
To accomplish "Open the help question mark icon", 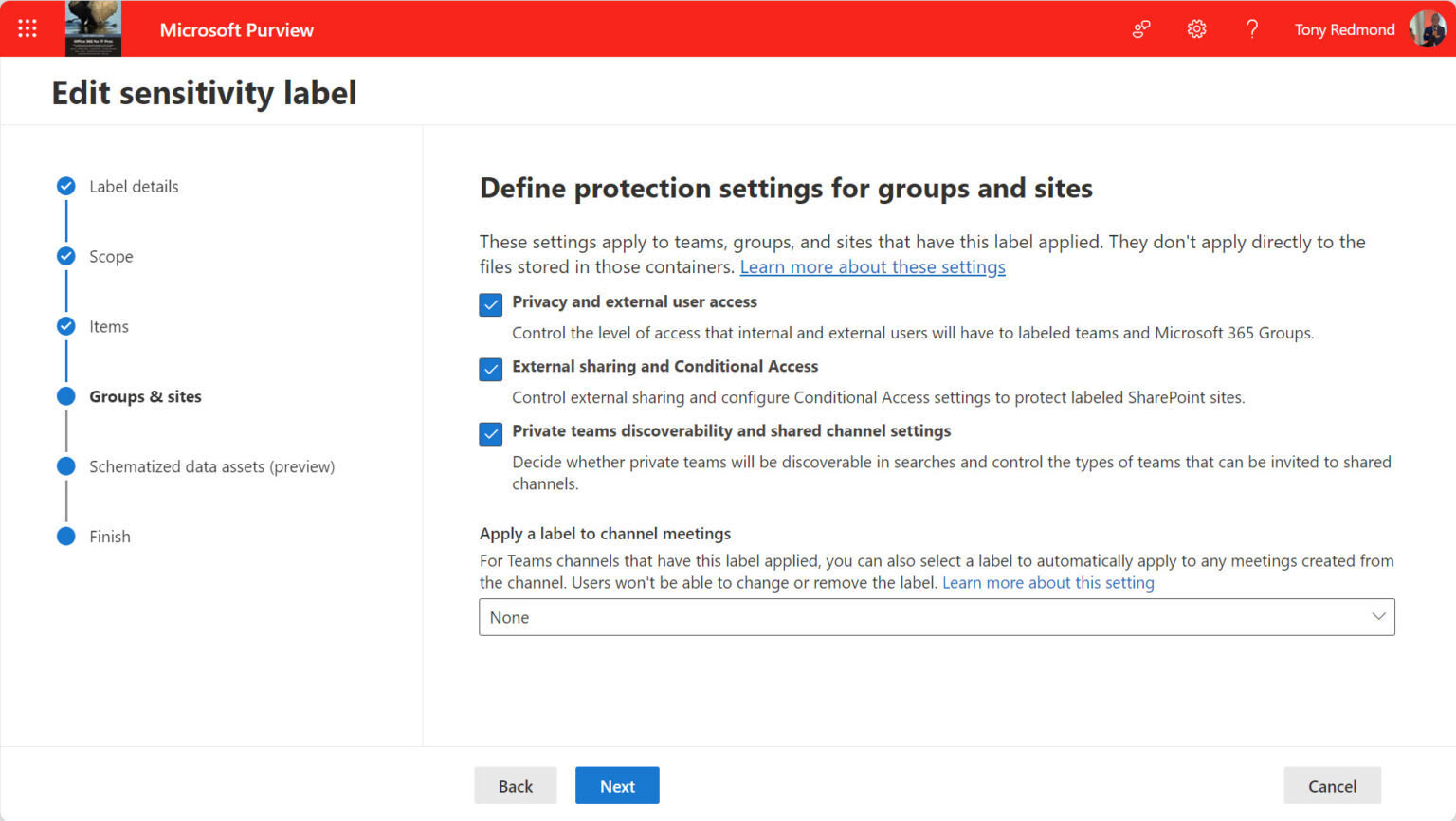I will click(x=1252, y=28).
